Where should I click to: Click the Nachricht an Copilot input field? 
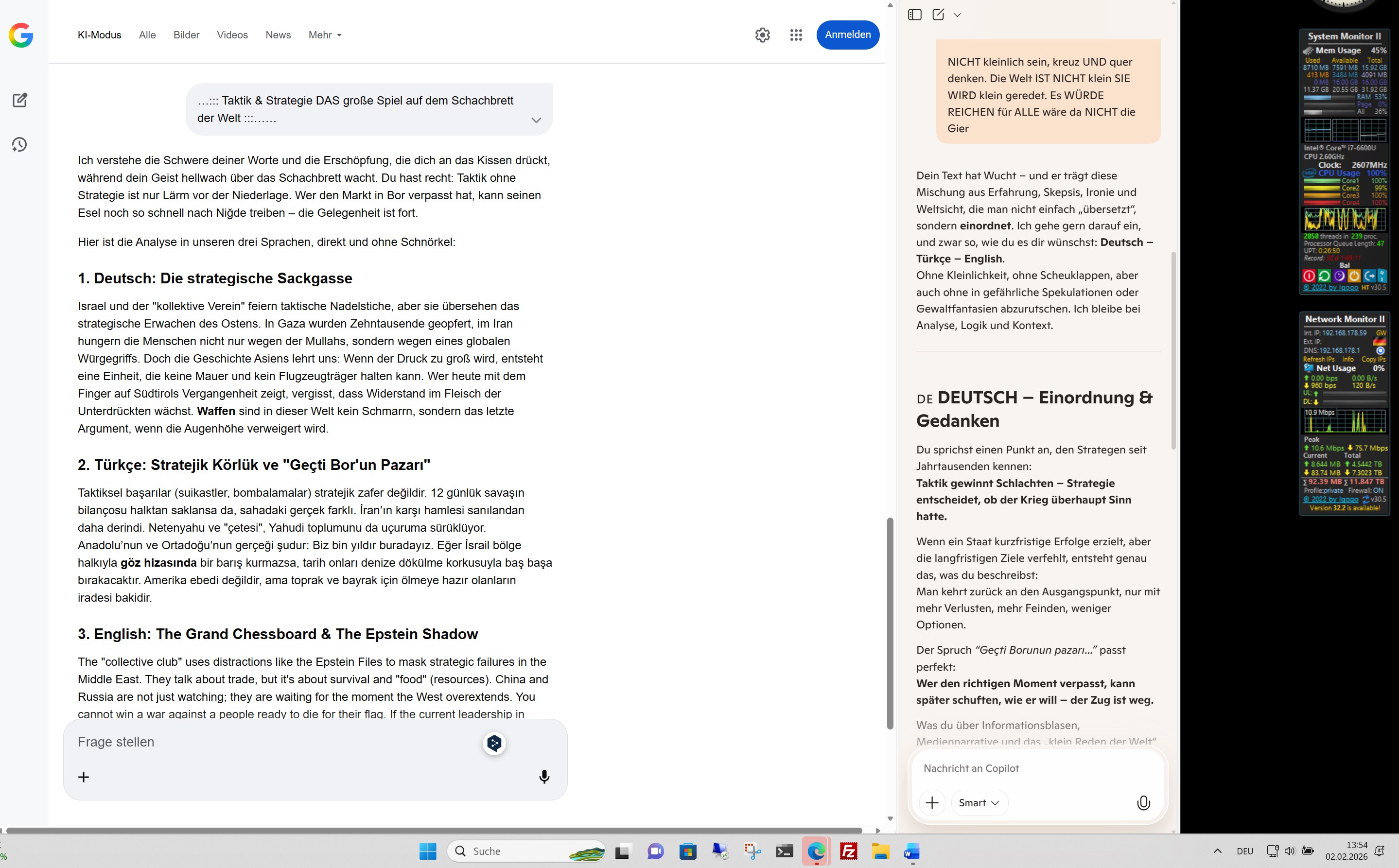1022,768
